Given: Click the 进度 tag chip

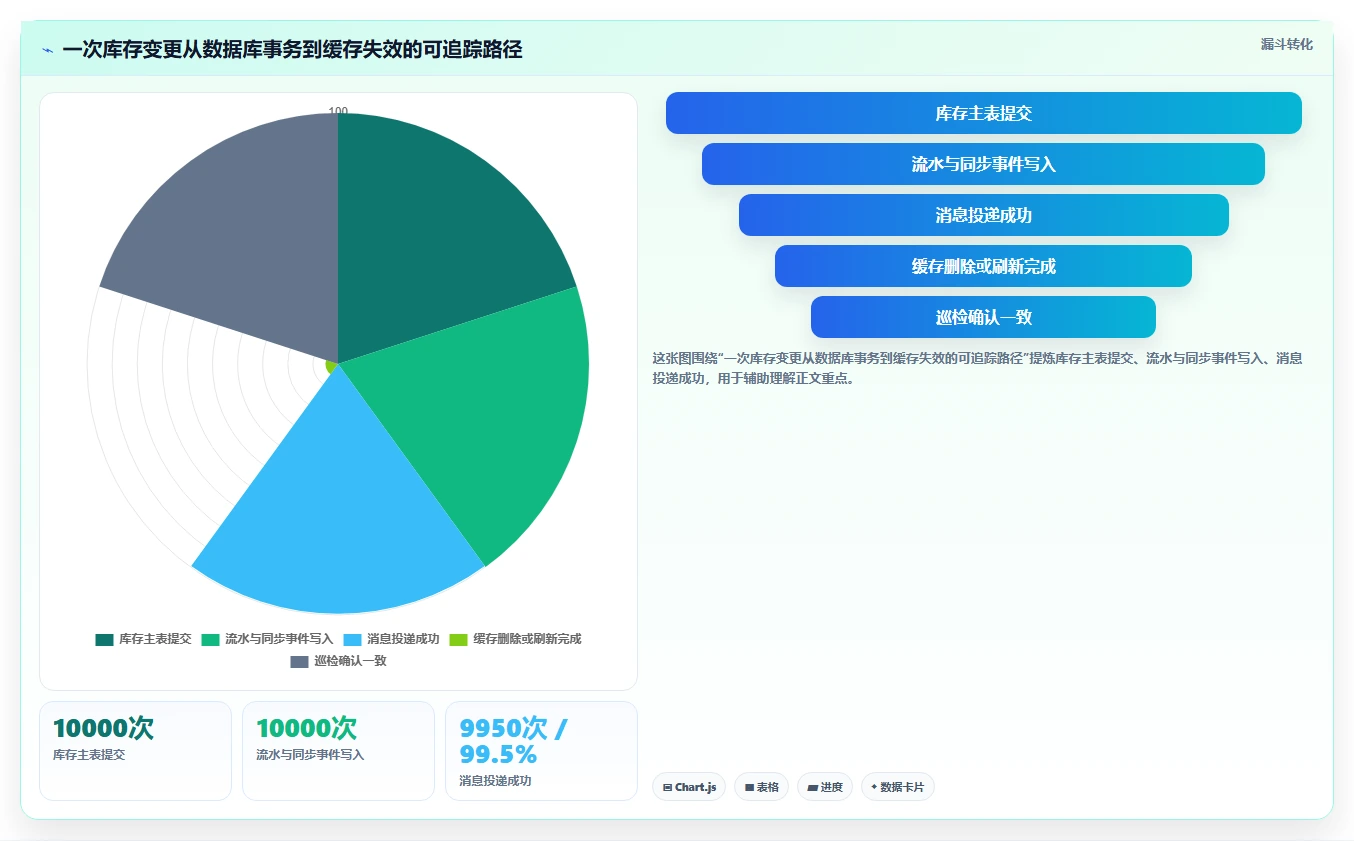Looking at the screenshot, I should tap(825, 787).
